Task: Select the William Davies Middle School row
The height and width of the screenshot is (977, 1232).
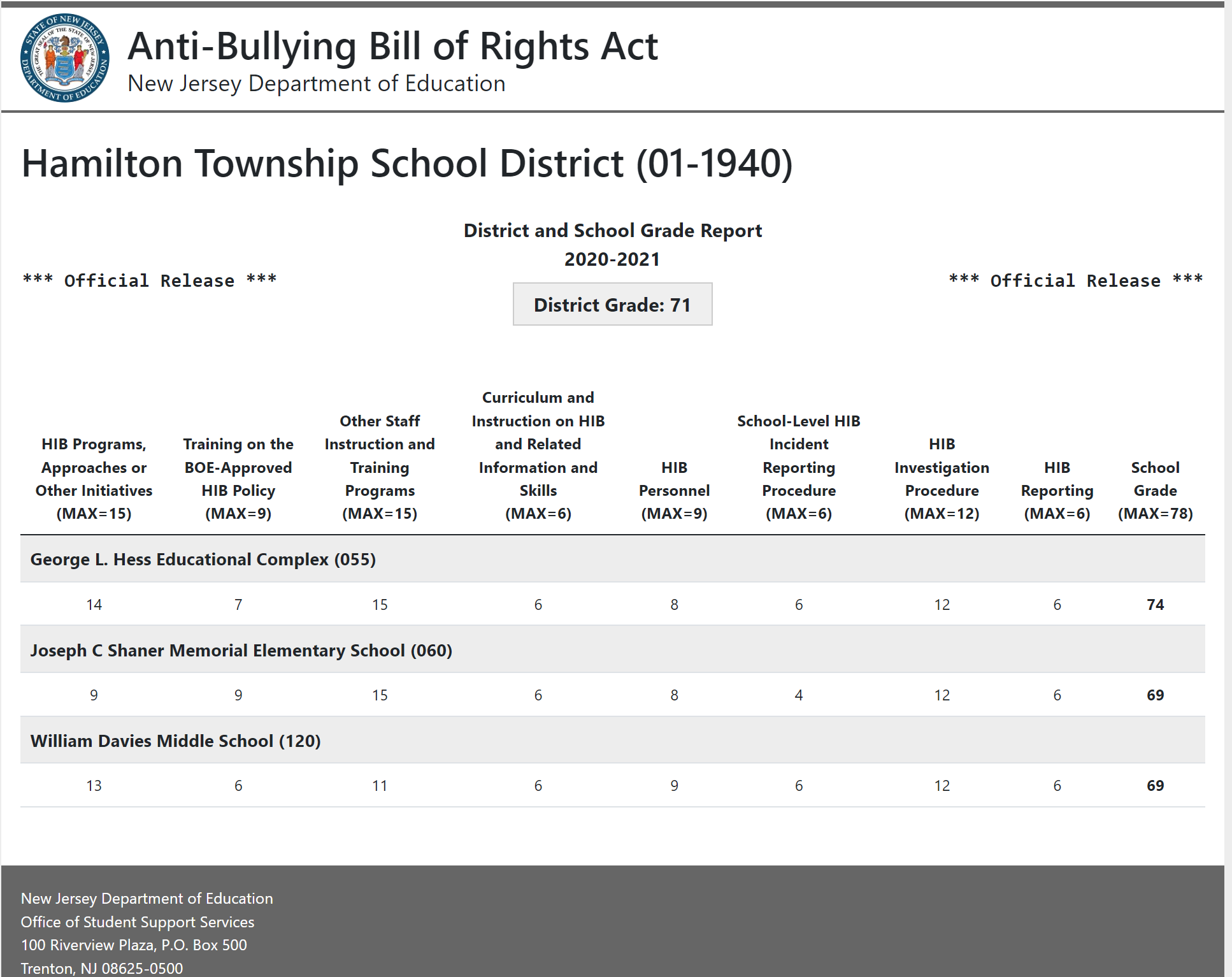Action: (175, 741)
